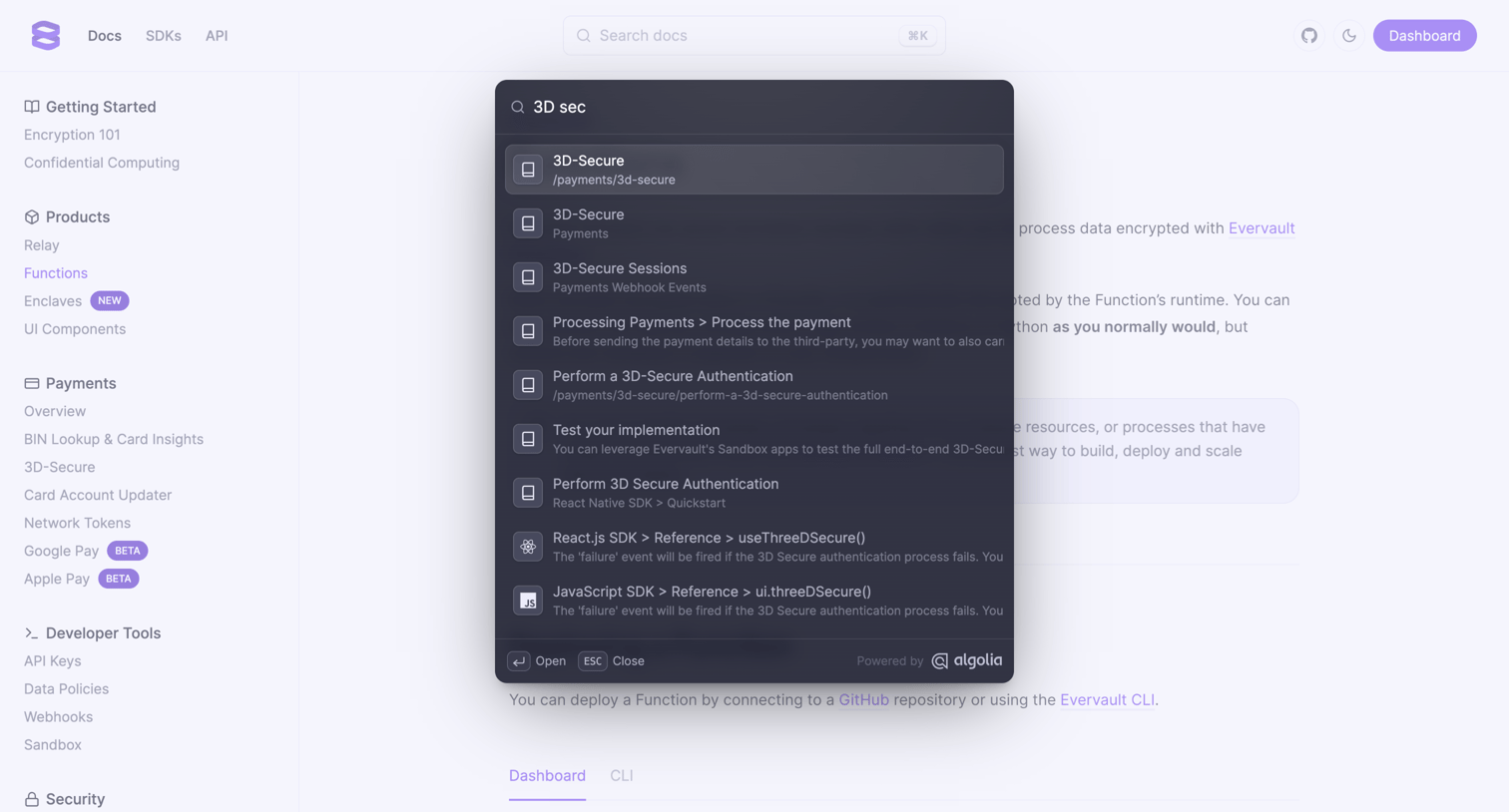
Task: Open Payments Overview in sidebar
Action: click(x=55, y=411)
